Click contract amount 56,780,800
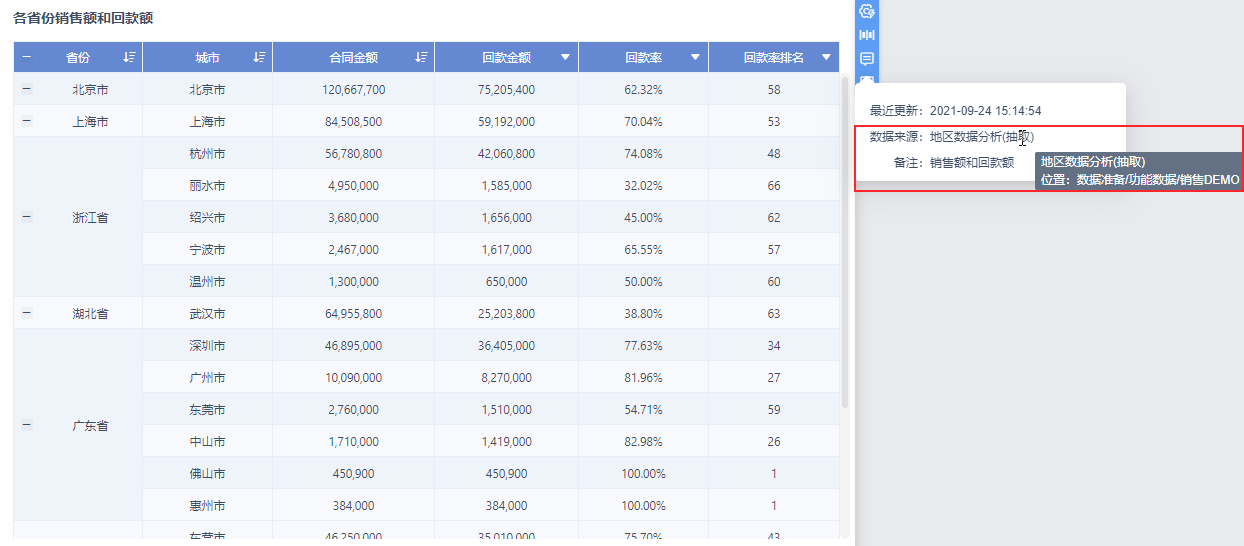Viewport: 1244px width, 546px height. point(353,153)
